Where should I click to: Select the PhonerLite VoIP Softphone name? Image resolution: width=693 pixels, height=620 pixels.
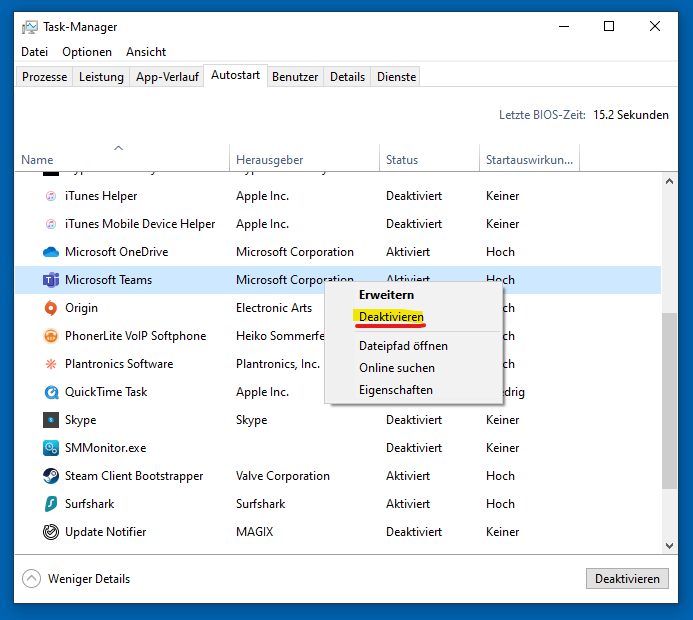click(135, 336)
